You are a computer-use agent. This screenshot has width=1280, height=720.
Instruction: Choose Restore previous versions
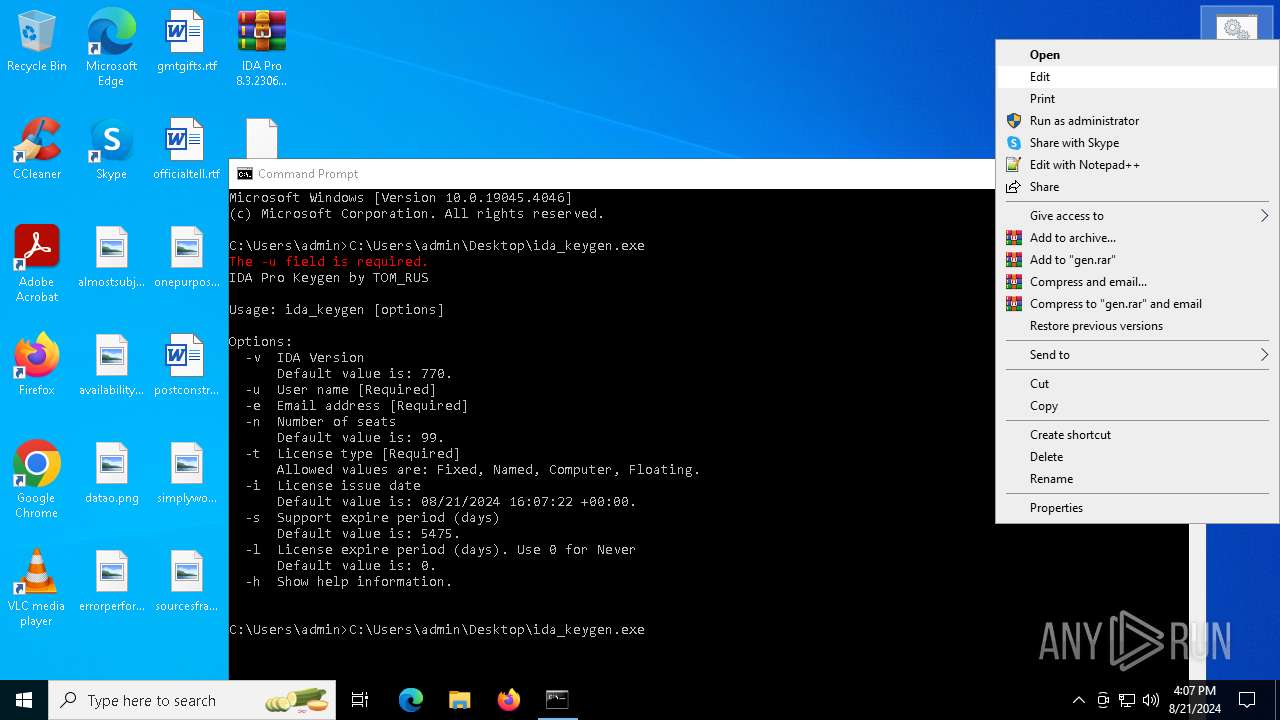pyautogui.click(x=1137, y=326)
